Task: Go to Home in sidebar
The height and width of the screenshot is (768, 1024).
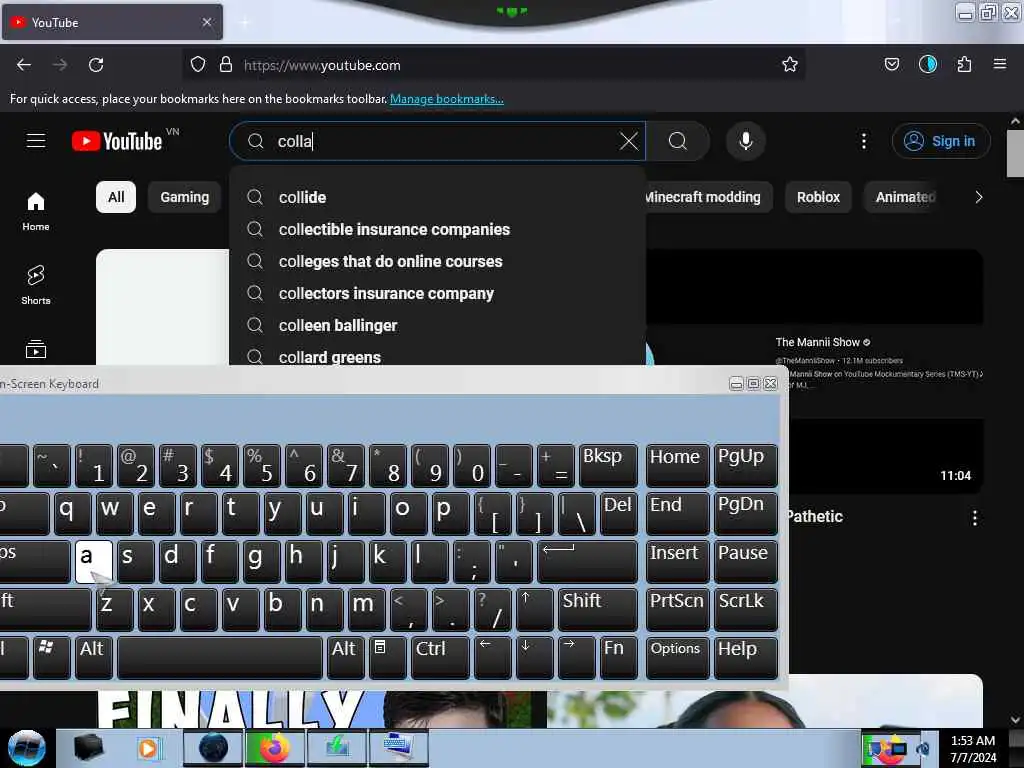Action: click(36, 211)
